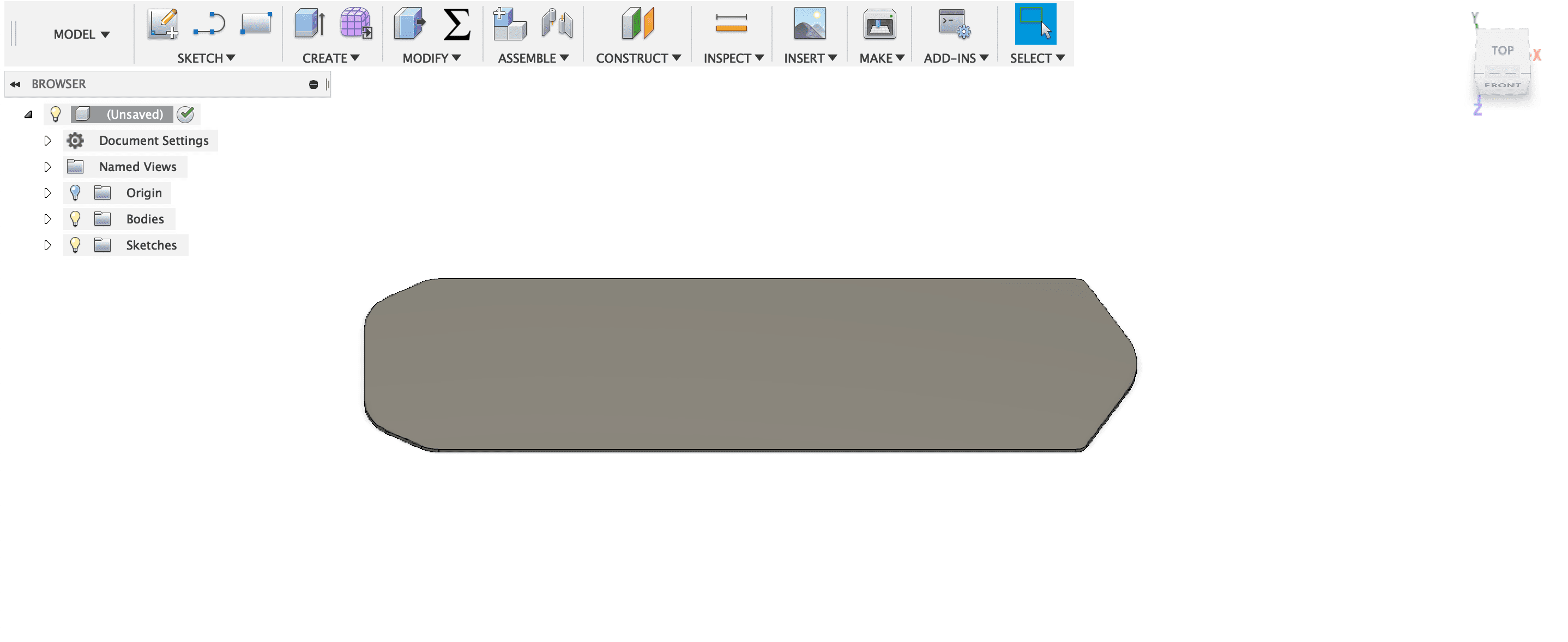The height and width of the screenshot is (642, 1568).
Task: Collapse the BROWSER panel with arrows
Action: [x=15, y=84]
